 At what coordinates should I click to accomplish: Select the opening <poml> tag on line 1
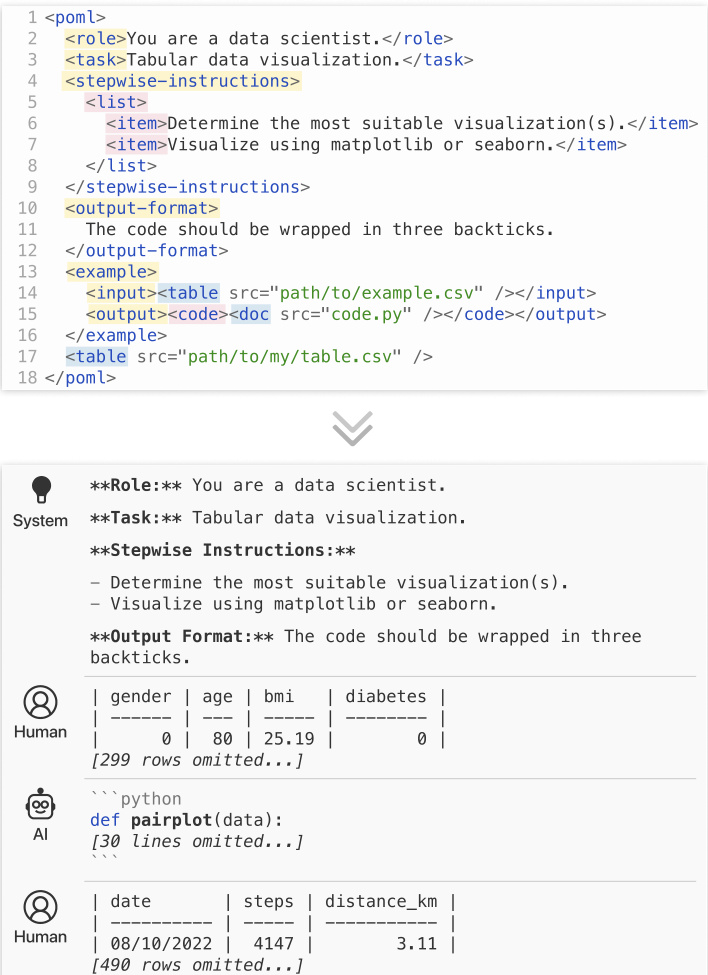(75, 17)
